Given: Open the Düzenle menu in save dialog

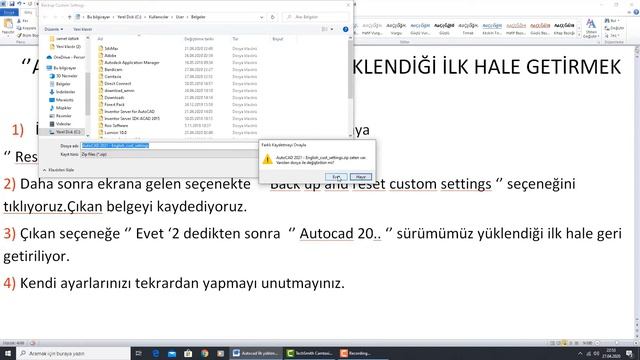Looking at the screenshot, I should coord(53,29).
